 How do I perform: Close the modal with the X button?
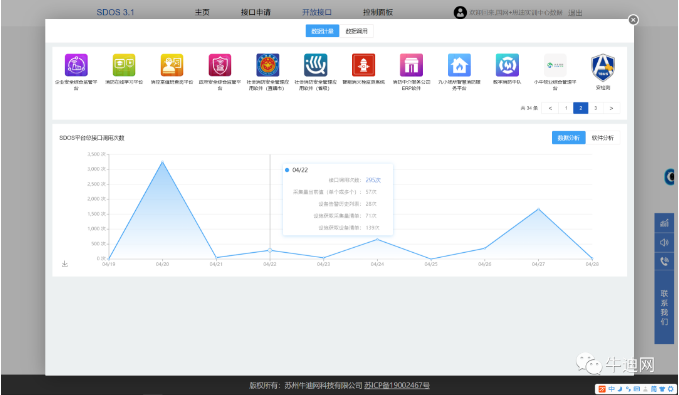coord(633,20)
